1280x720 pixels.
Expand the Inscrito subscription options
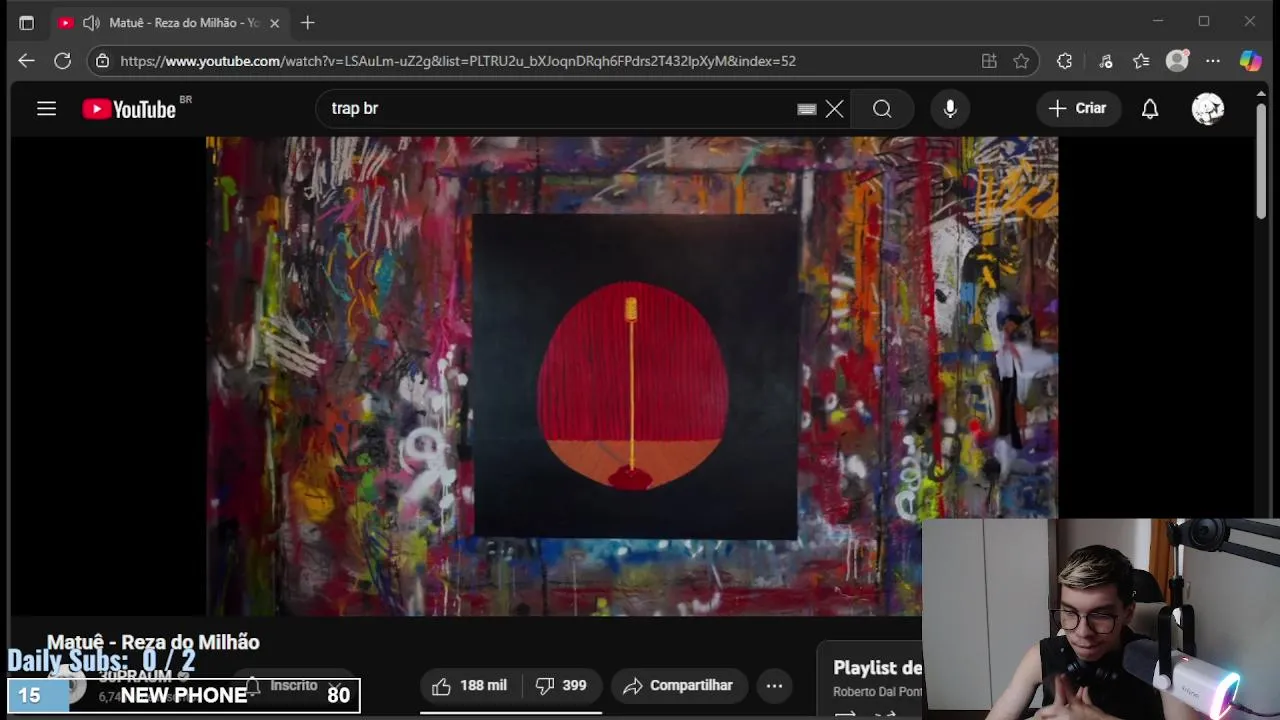point(294,686)
